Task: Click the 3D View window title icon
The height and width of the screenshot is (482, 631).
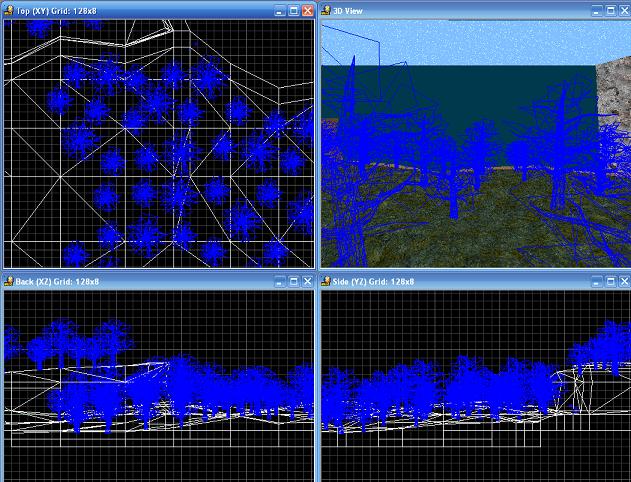Action: 326,10
